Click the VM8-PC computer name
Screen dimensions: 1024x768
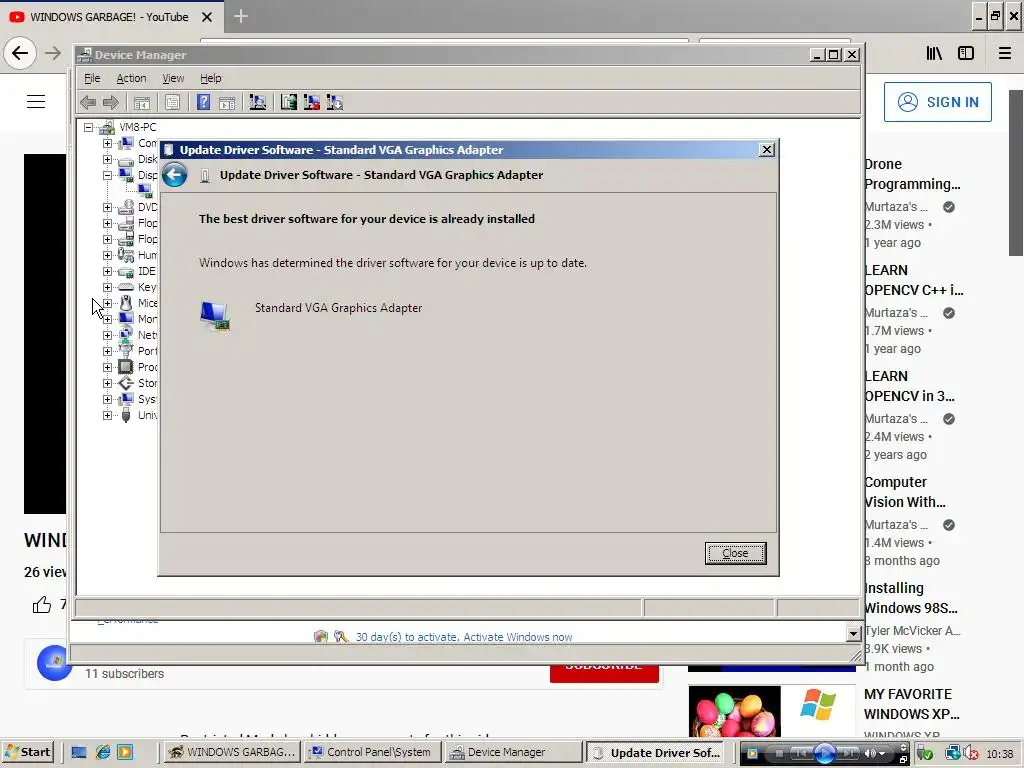tap(138, 127)
